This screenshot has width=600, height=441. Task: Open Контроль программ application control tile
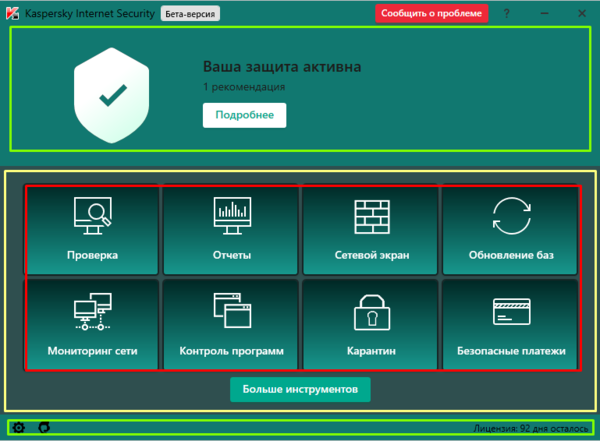(x=231, y=325)
